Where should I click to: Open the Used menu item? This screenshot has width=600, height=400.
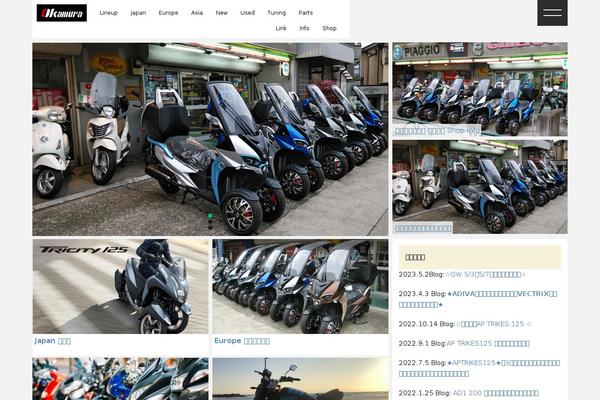248,13
